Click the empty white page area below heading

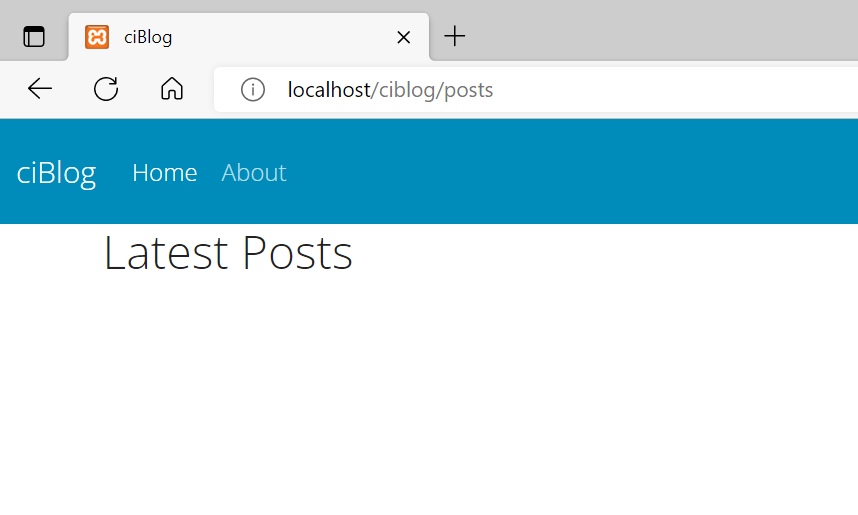[429, 394]
